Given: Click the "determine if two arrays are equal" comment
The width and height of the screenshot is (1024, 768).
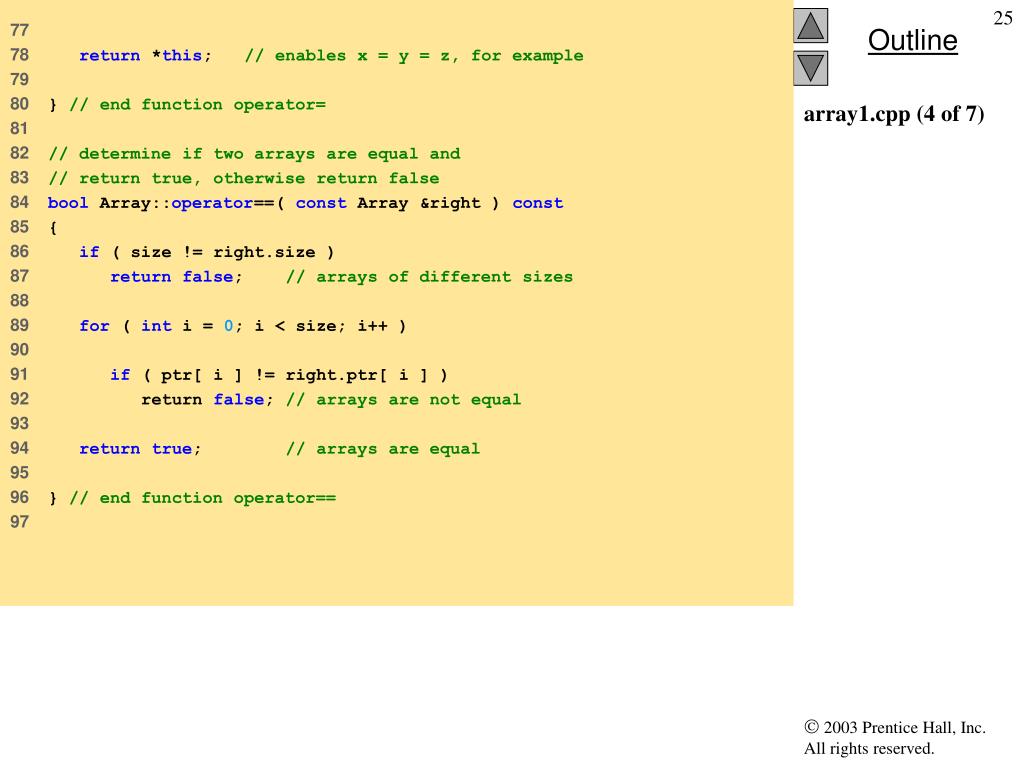Looking at the screenshot, I should pyautogui.click(x=254, y=154).
